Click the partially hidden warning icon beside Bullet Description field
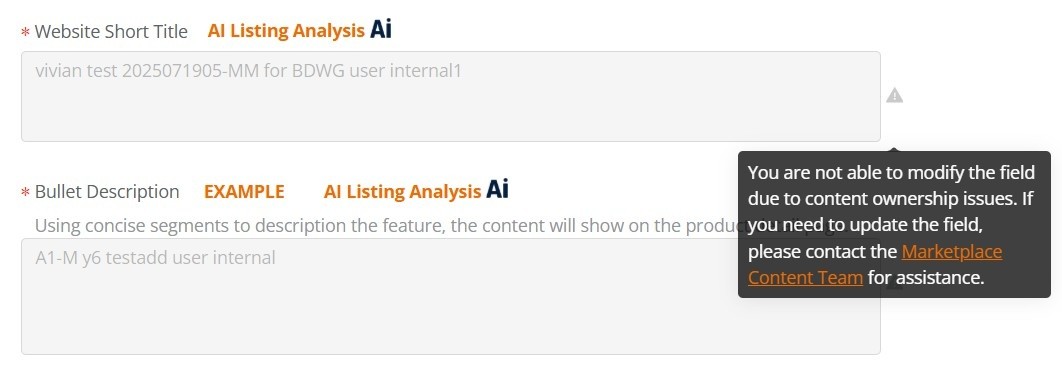The image size is (1062, 371). click(x=894, y=286)
